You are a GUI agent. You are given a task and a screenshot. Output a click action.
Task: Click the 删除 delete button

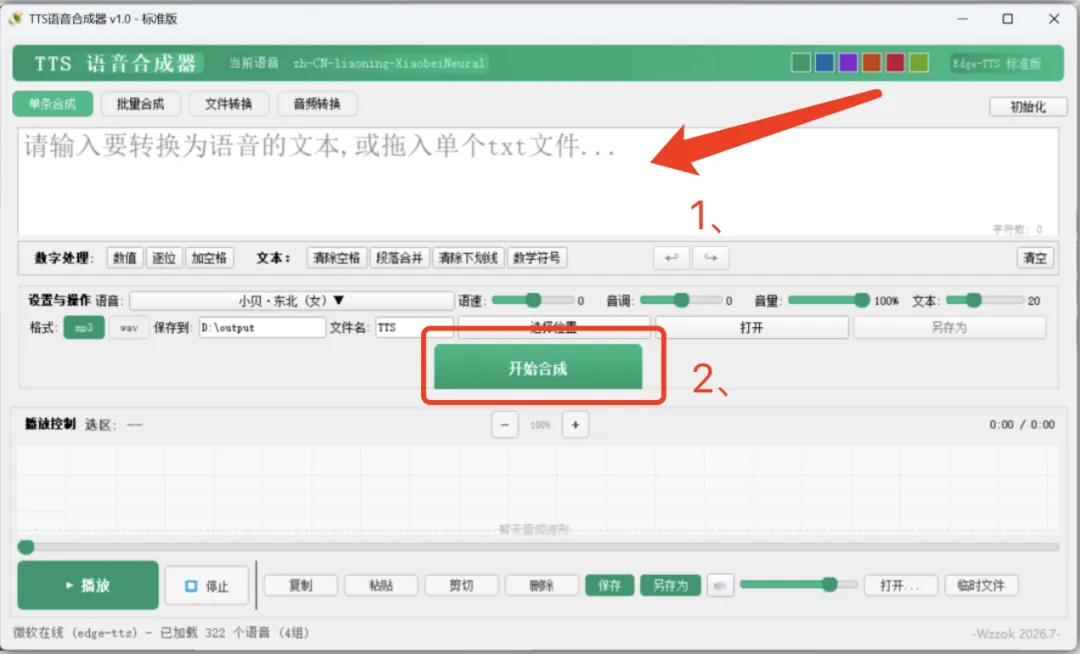[x=542, y=586]
